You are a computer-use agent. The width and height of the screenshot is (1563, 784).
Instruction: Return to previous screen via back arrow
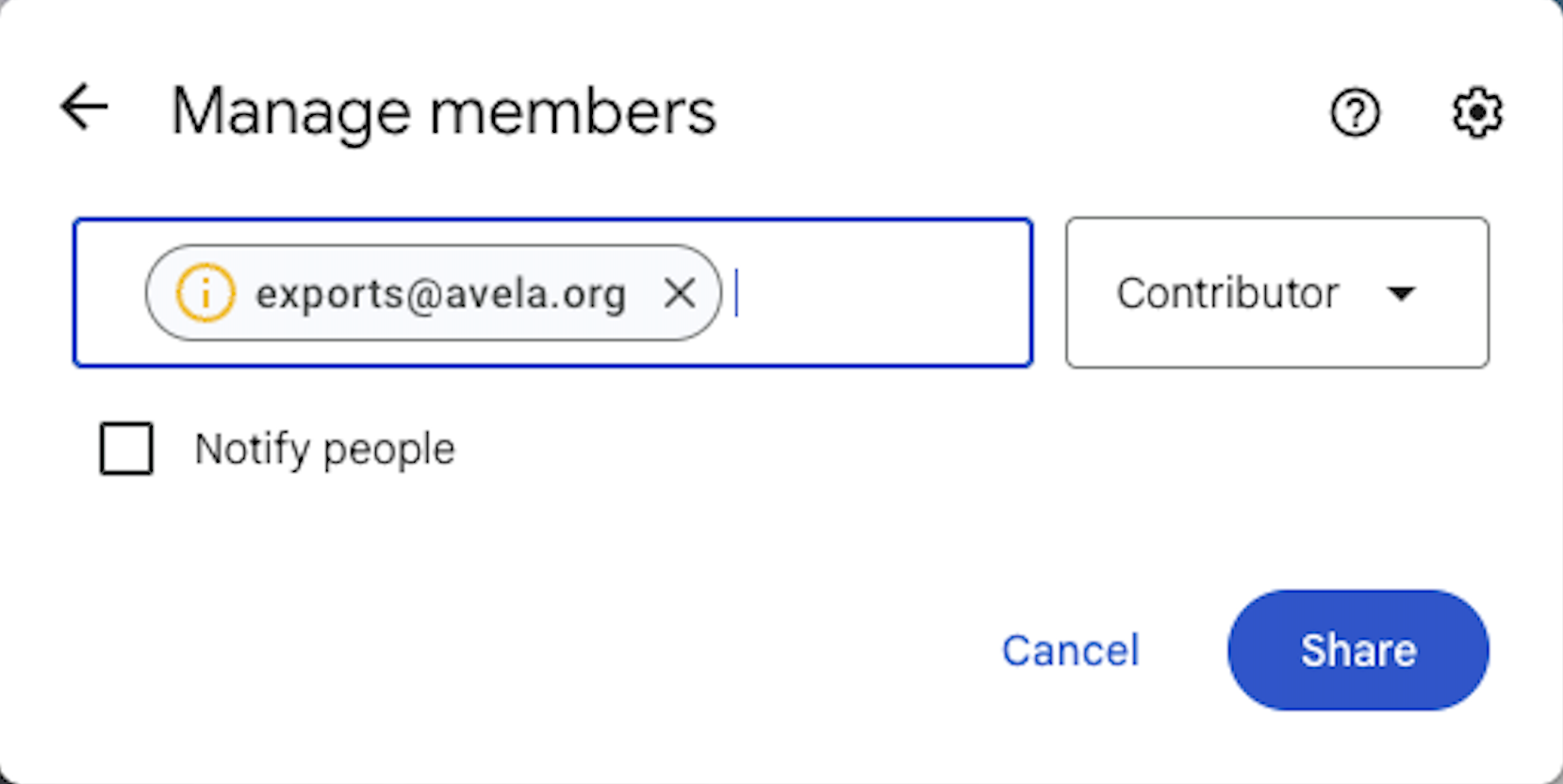(84, 106)
